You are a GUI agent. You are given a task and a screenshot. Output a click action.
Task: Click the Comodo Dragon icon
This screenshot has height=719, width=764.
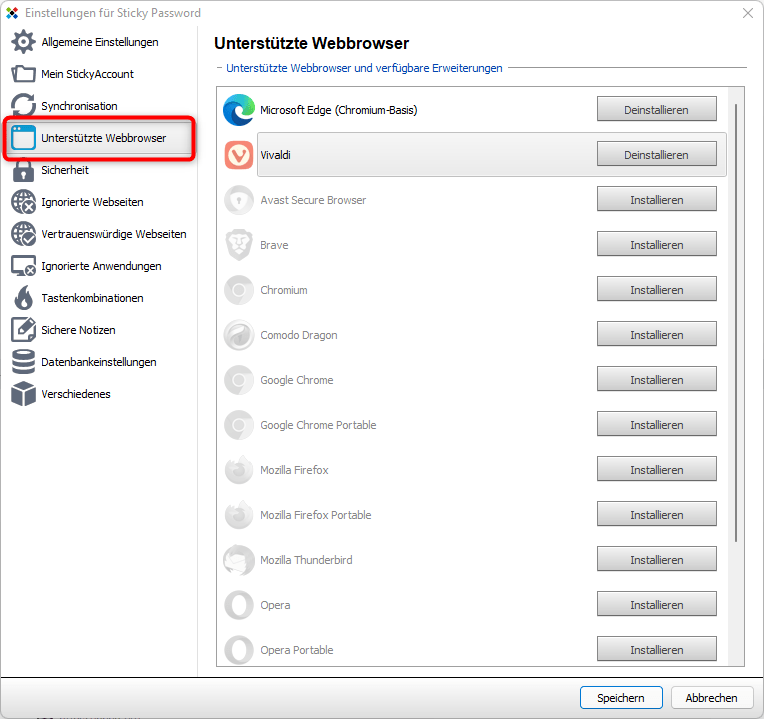239,335
